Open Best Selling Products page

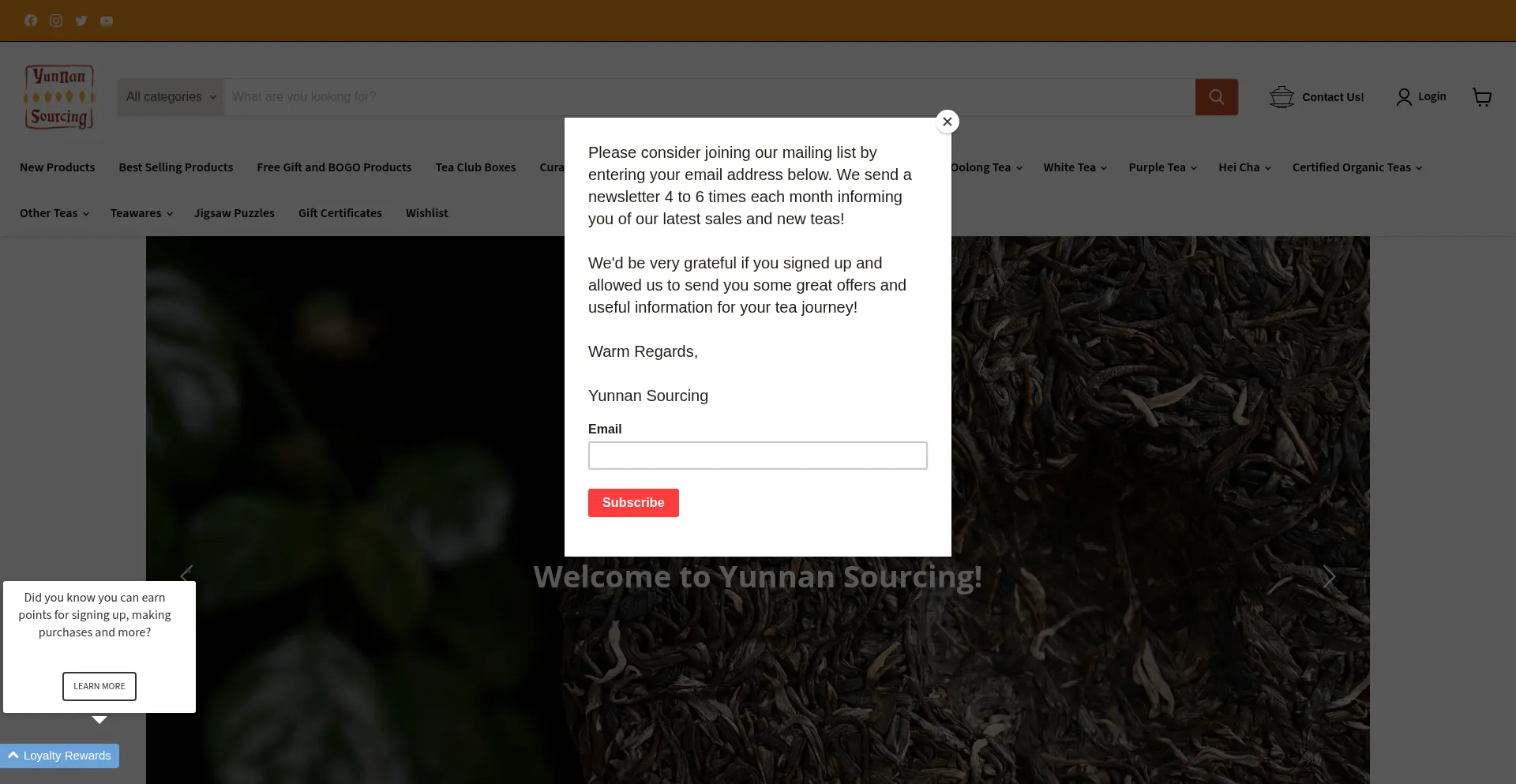coord(176,167)
